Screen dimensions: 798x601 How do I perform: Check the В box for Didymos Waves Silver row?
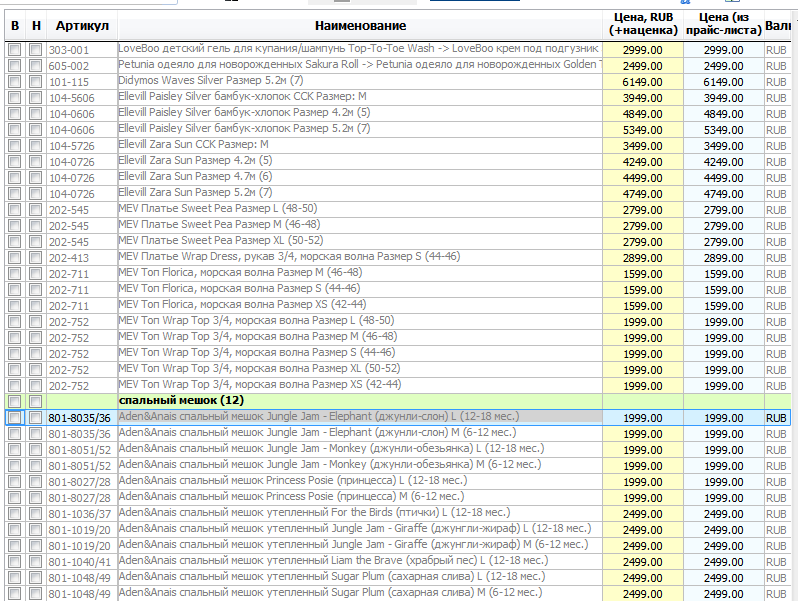(x=15, y=81)
